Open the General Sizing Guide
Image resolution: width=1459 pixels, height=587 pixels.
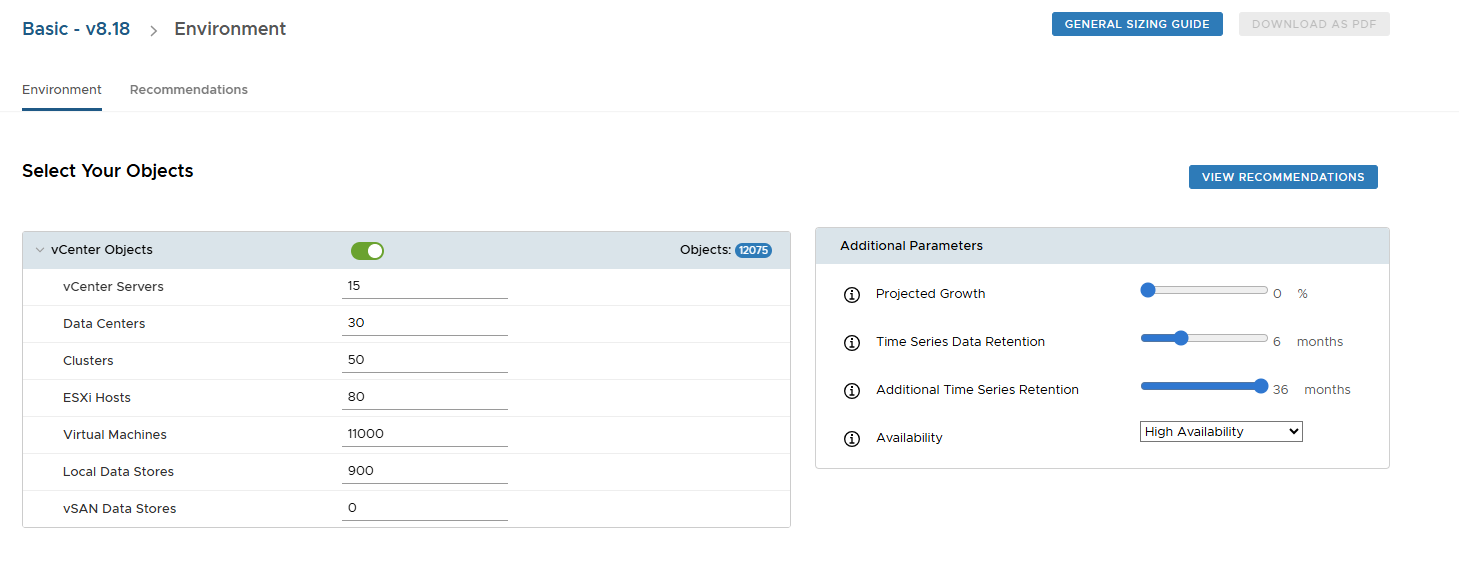point(1137,24)
